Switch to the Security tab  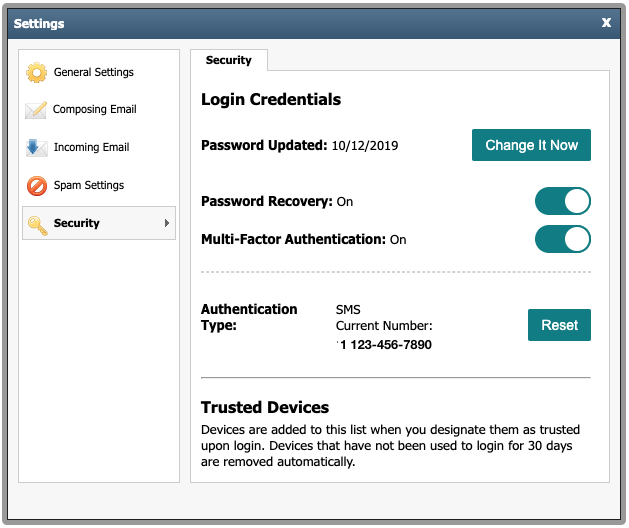click(x=229, y=60)
